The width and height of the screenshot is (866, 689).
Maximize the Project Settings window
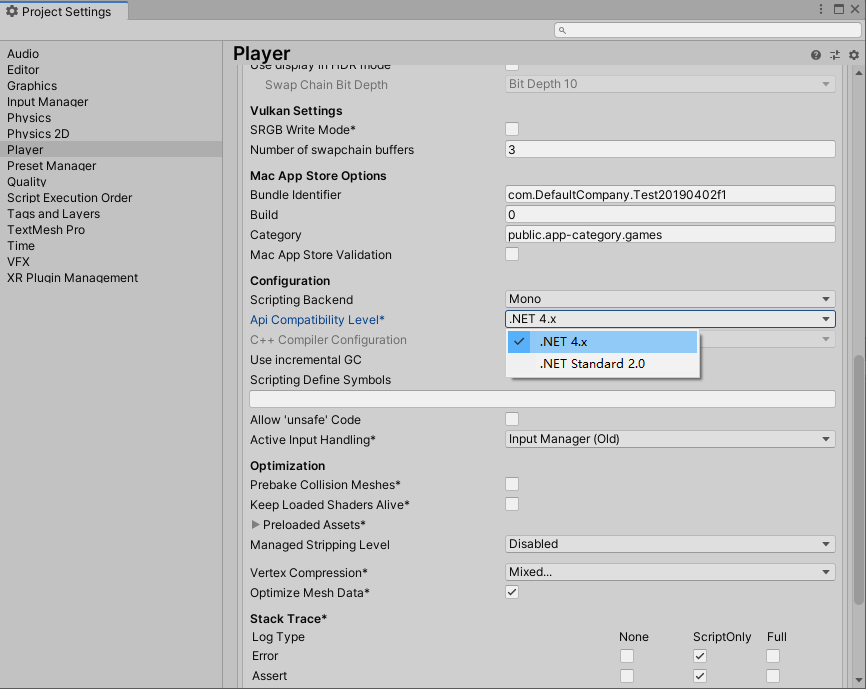pyautogui.click(x=837, y=11)
